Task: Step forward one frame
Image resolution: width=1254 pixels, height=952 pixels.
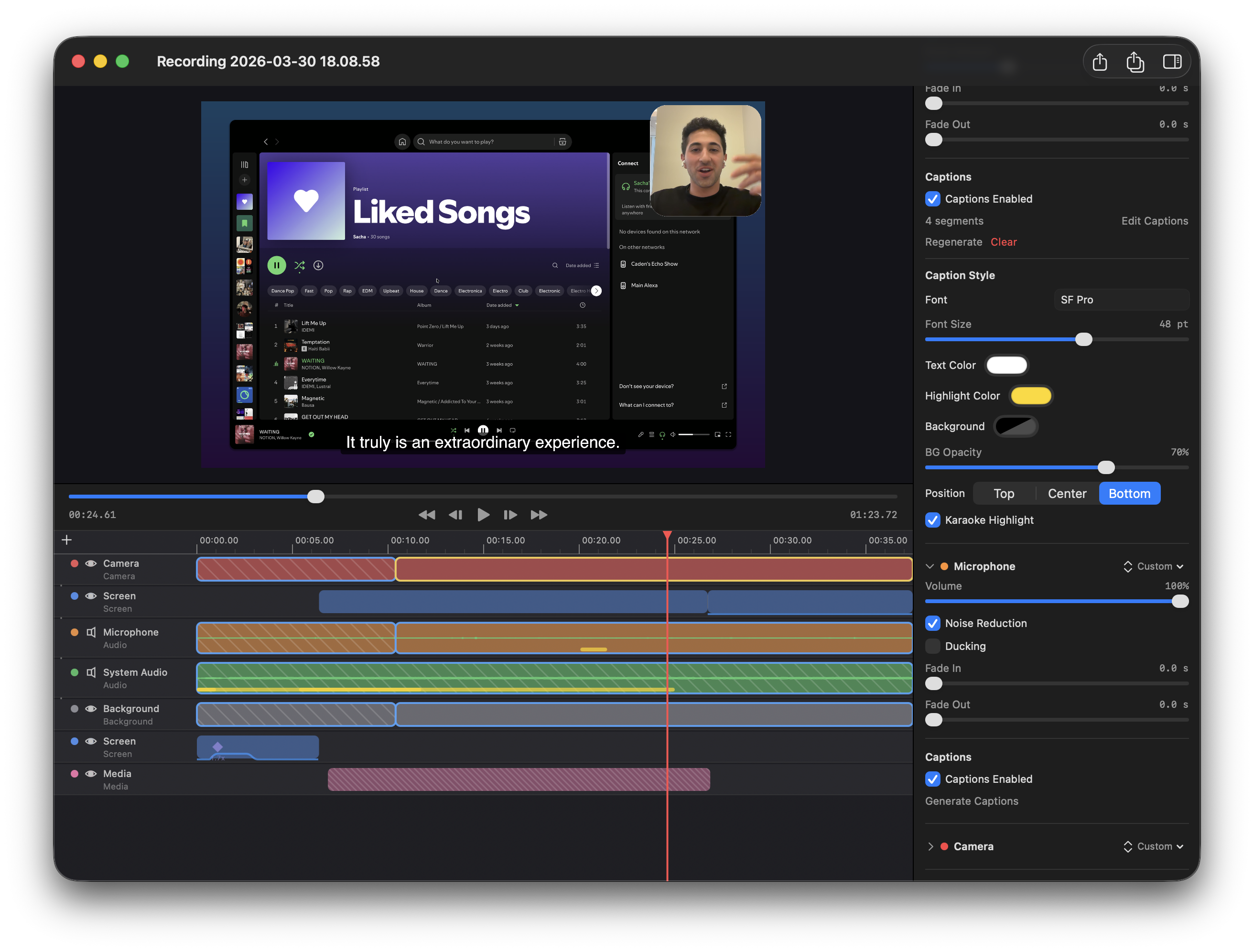Action: click(510, 515)
